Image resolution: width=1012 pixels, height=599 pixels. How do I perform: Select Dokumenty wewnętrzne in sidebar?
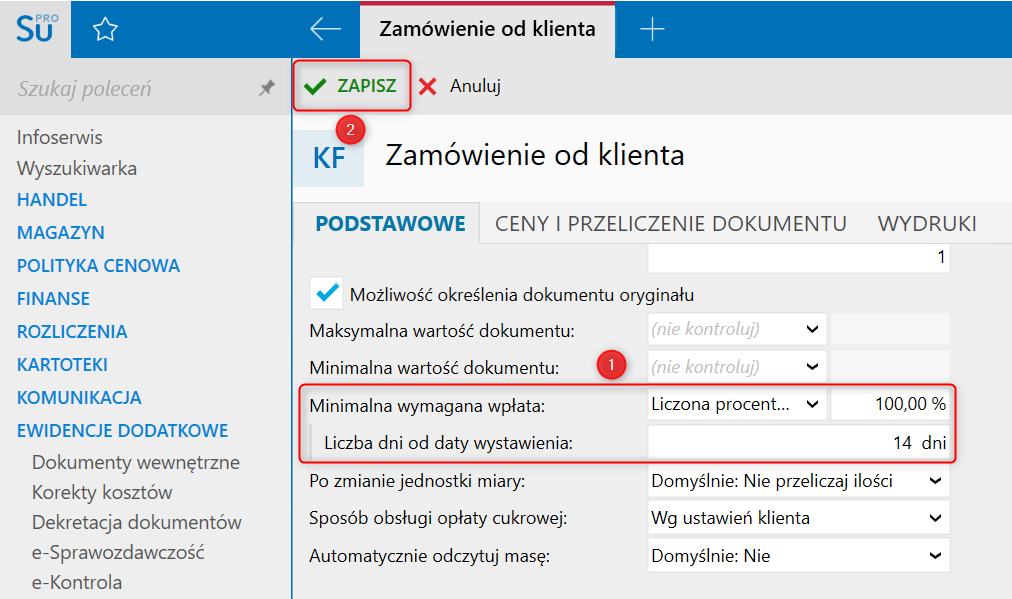click(x=136, y=462)
